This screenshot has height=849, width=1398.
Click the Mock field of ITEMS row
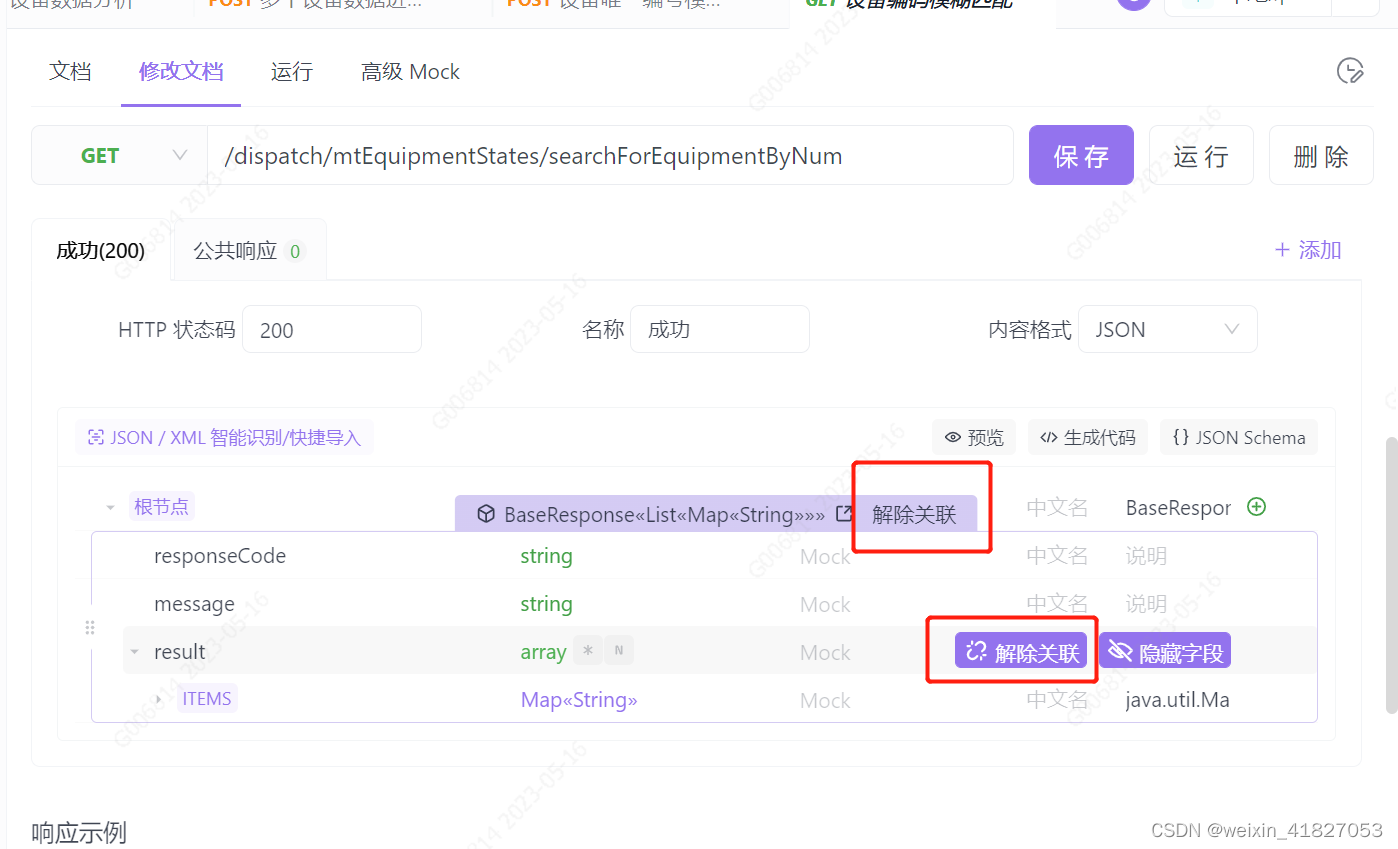pos(825,700)
